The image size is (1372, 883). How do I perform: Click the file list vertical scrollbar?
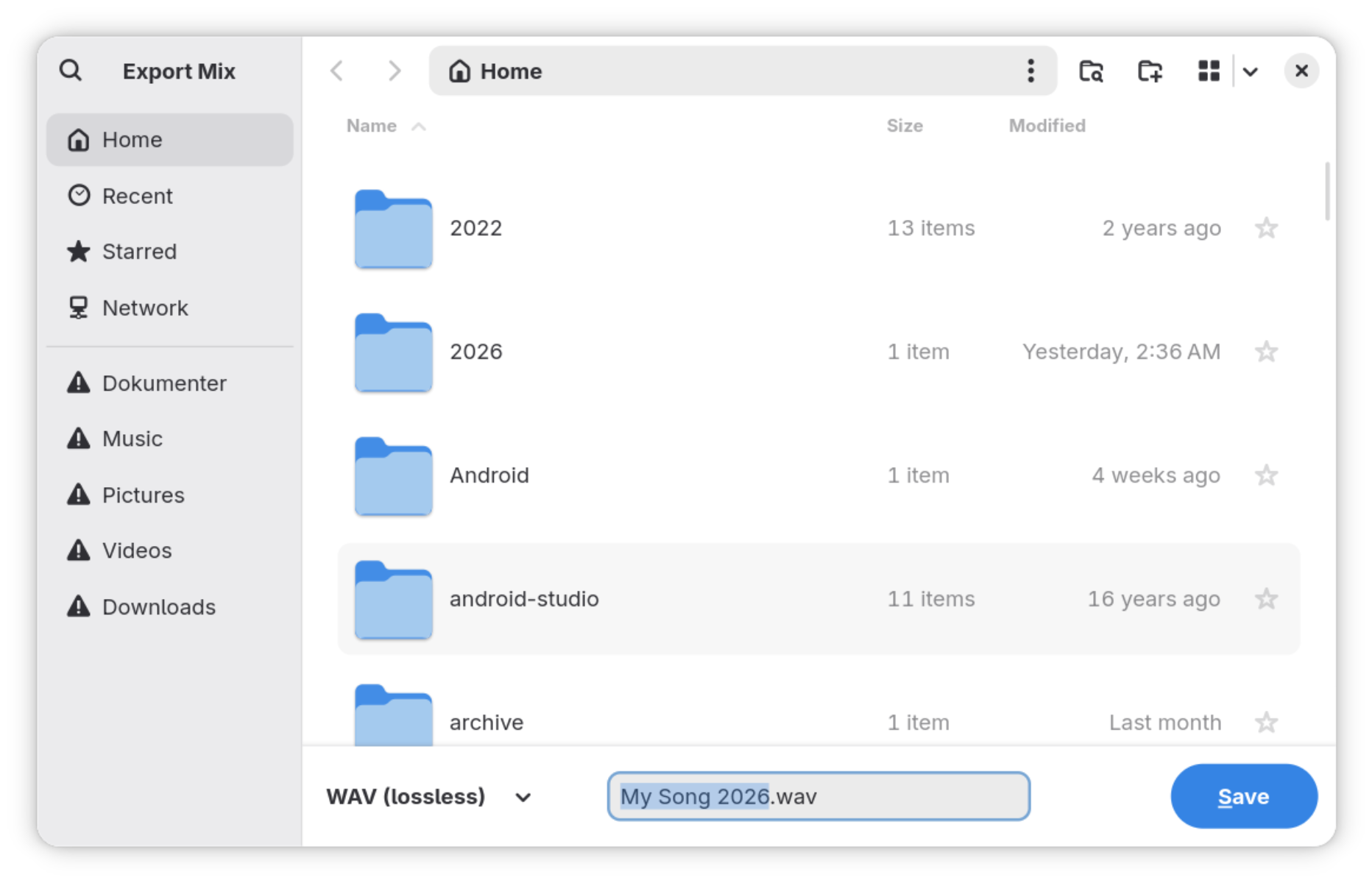click(x=1327, y=191)
